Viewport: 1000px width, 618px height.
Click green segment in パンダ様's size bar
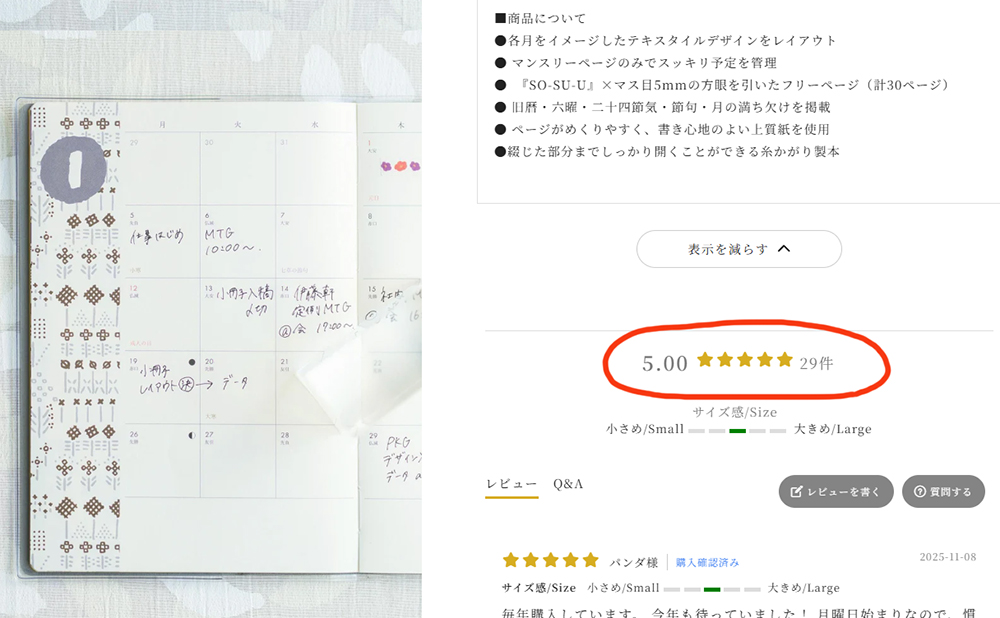(x=713, y=589)
